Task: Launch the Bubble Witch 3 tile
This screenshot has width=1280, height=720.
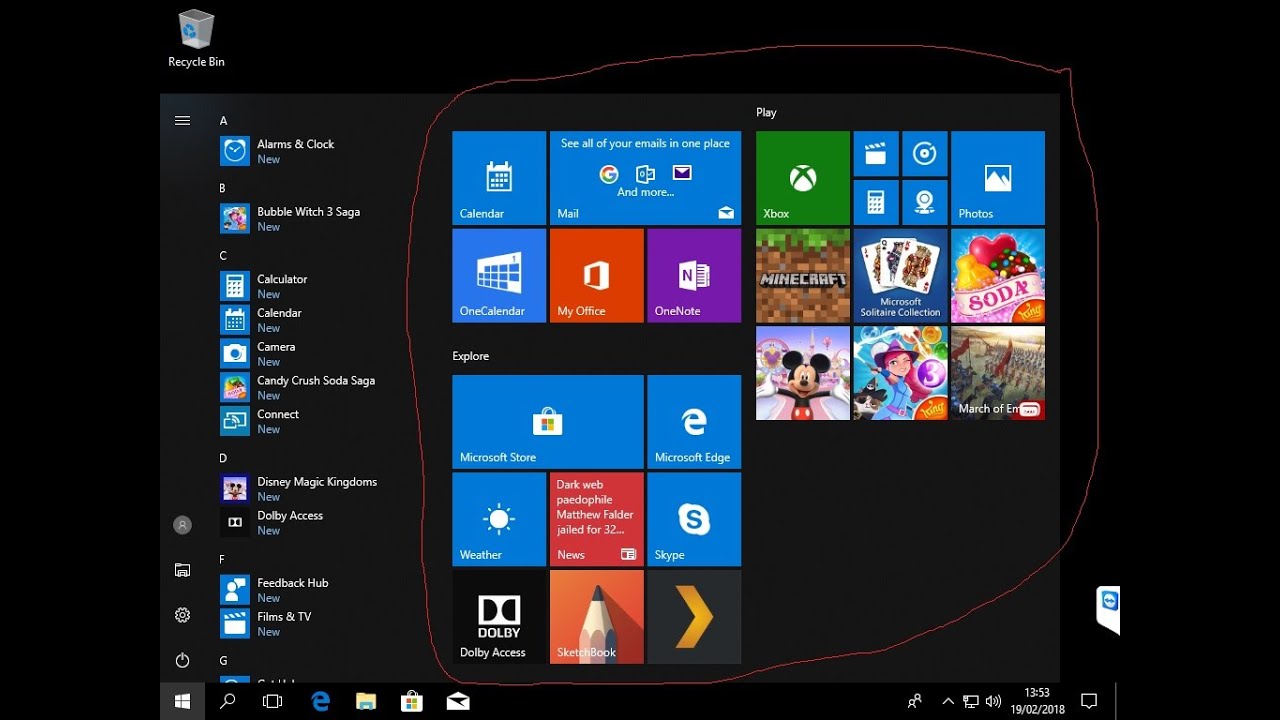Action: (x=900, y=373)
